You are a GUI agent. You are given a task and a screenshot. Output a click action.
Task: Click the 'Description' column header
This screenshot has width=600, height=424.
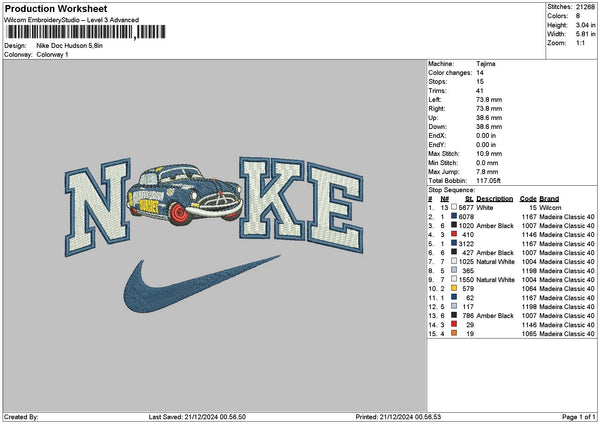[x=494, y=199]
